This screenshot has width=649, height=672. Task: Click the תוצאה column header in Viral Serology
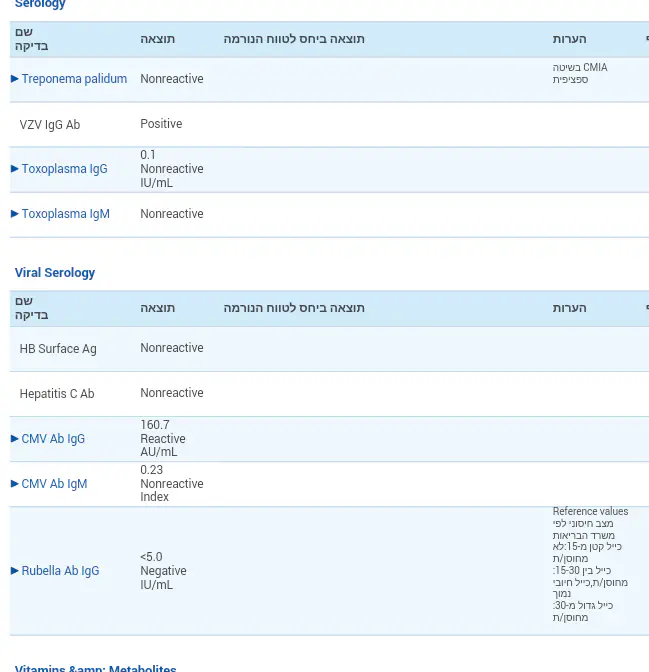click(x=157, y=308)
